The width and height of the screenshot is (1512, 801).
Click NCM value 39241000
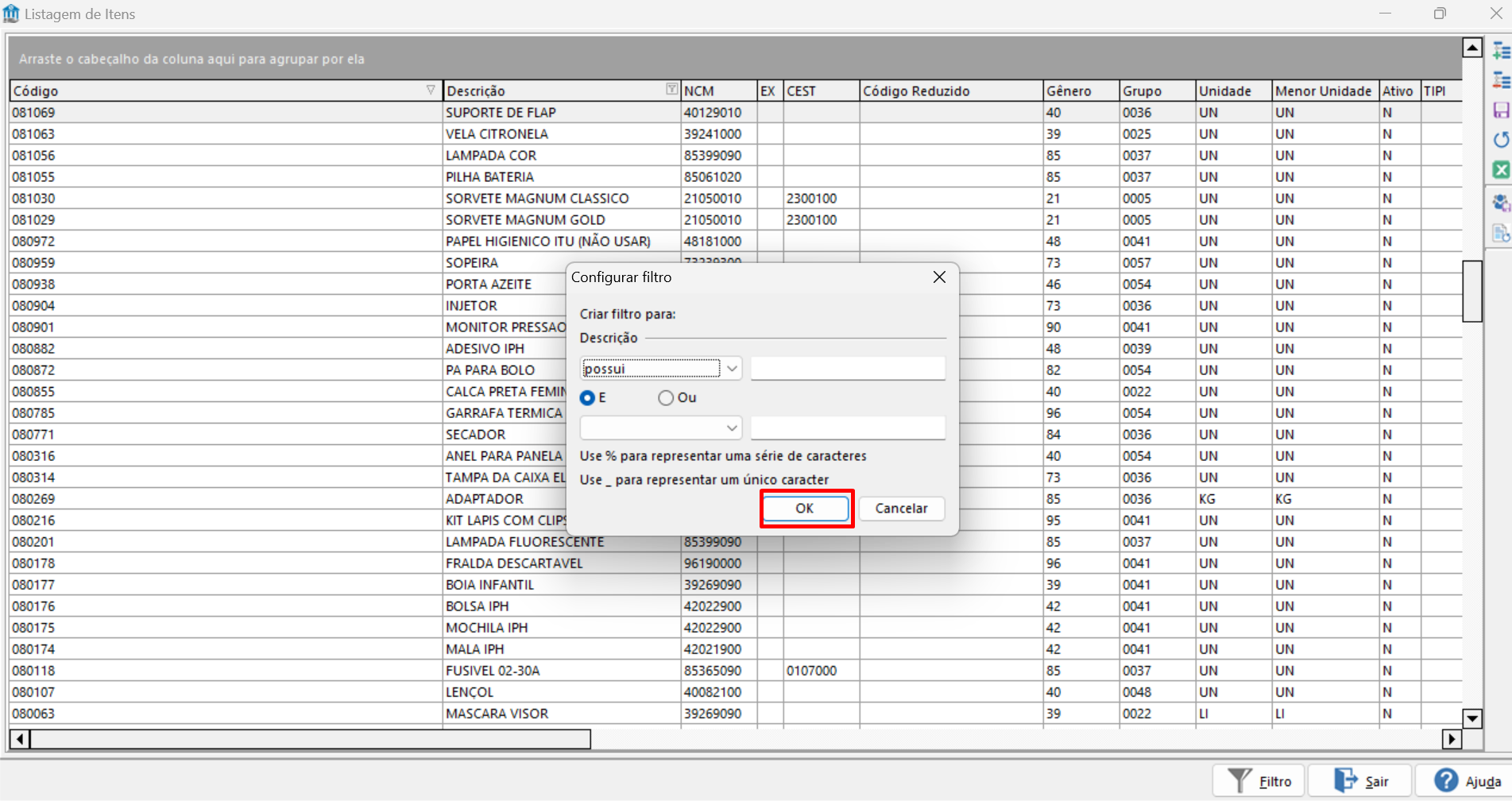[718, 133]
